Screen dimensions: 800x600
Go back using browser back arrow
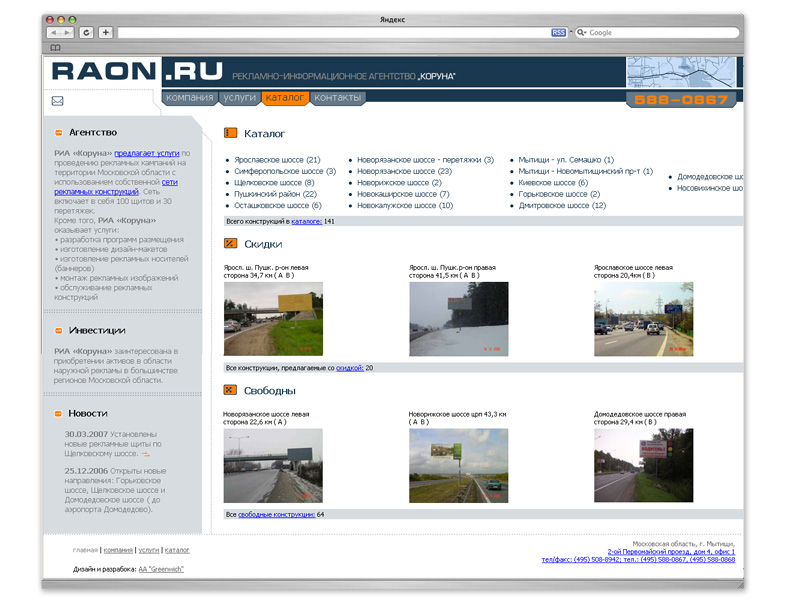coord(54,33)
